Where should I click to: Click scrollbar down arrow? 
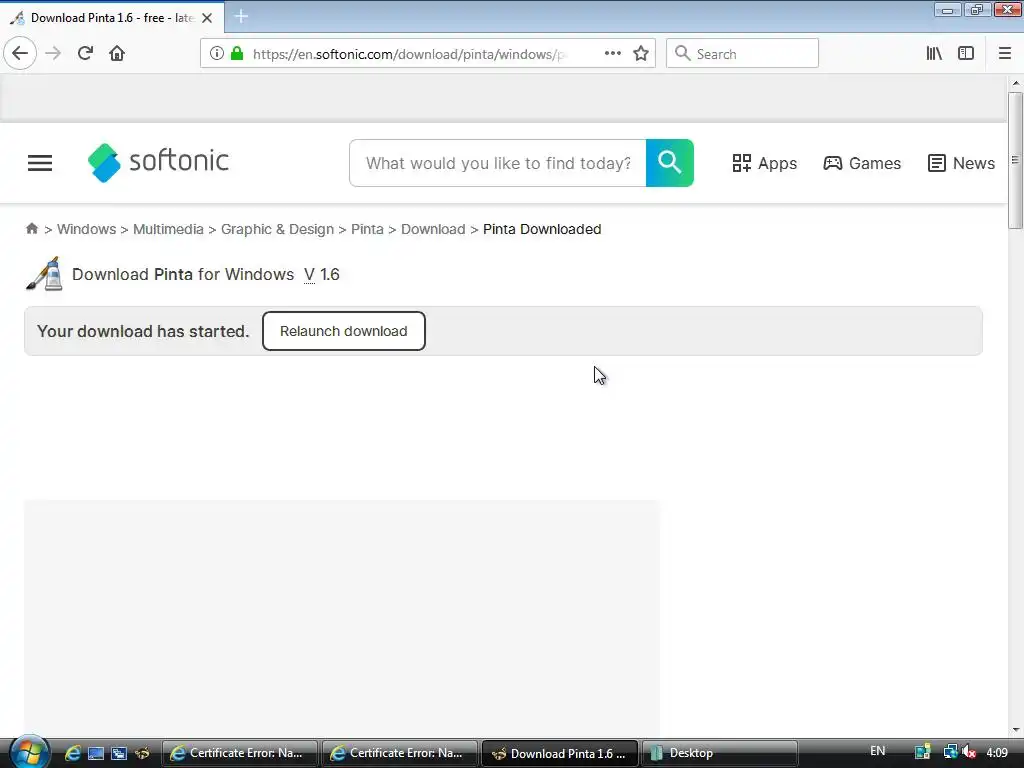click(1016, 730)
